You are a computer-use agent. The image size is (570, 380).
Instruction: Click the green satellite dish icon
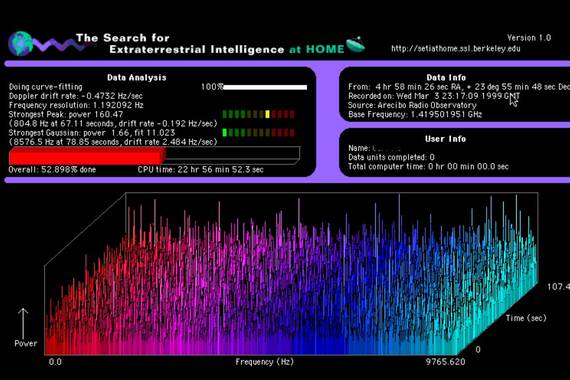(356, 44)
